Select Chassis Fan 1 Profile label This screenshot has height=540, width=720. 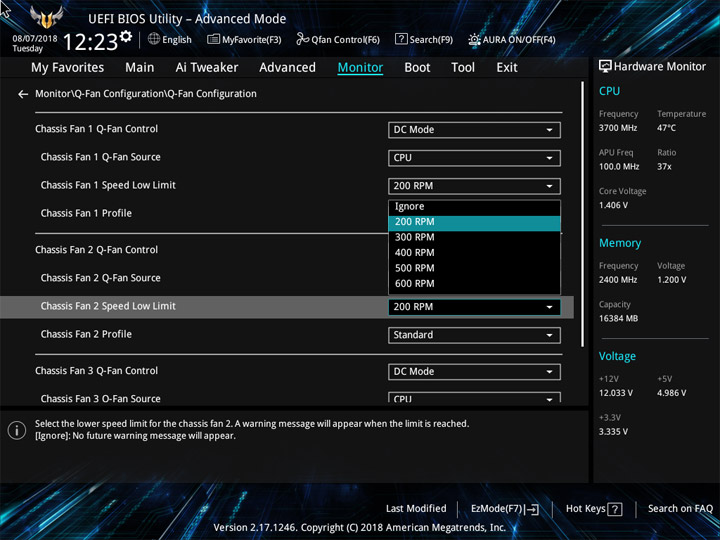tap(86, 214)
